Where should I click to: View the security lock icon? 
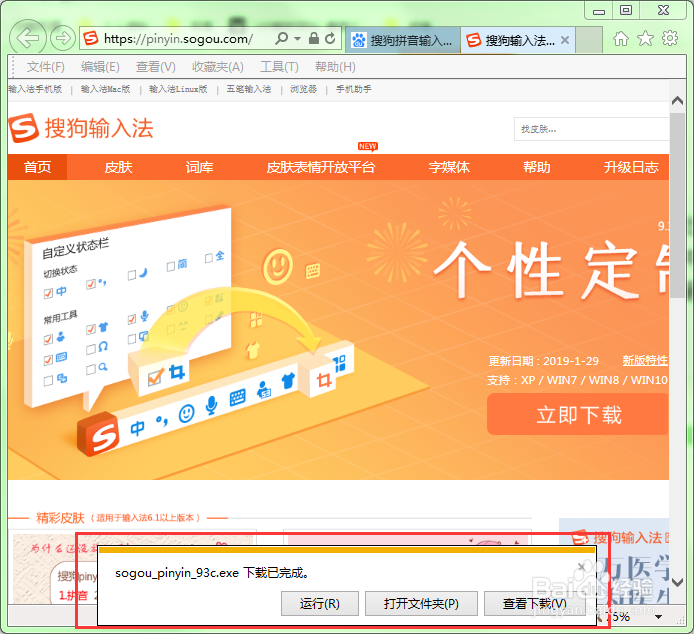click(x=313, y=39)
